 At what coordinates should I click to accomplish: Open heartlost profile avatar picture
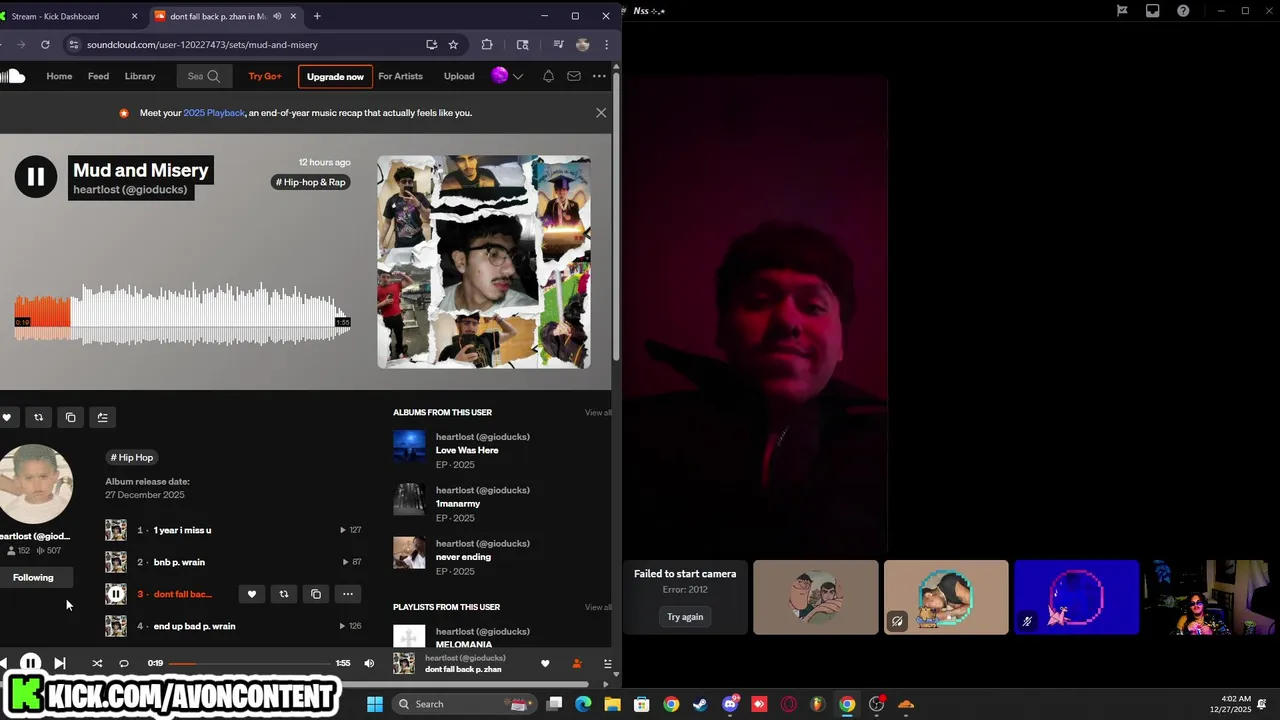36,484
